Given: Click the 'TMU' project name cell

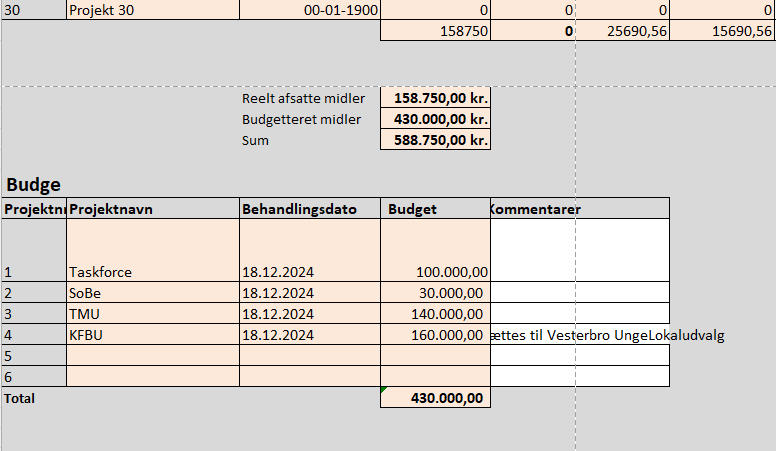Looking at the screenshot, I should coord(153,313).
